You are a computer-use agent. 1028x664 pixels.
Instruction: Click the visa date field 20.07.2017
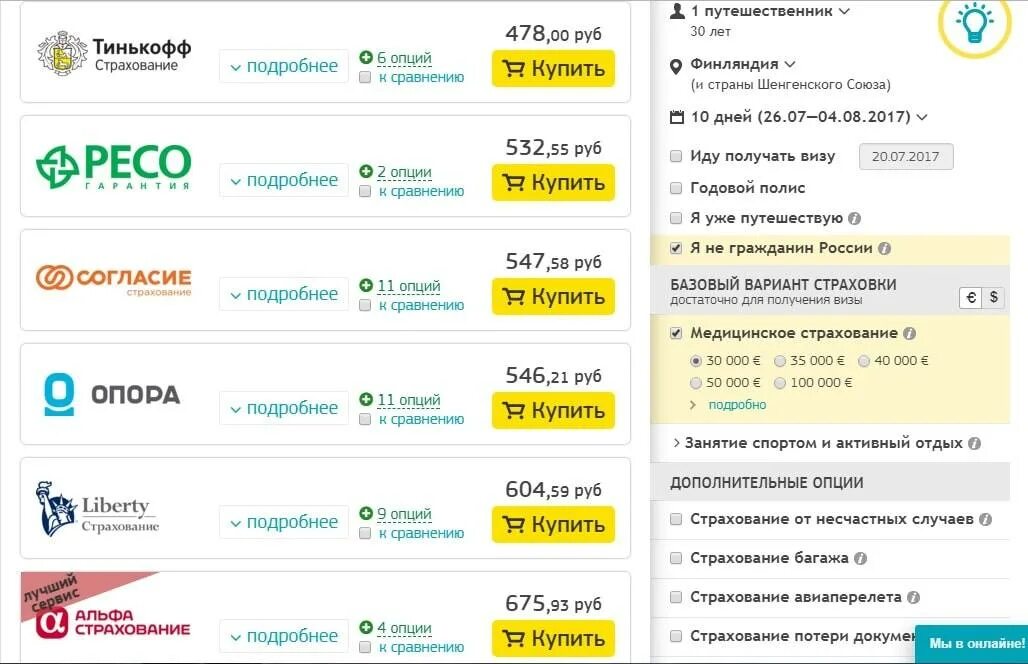pos(906,157)
